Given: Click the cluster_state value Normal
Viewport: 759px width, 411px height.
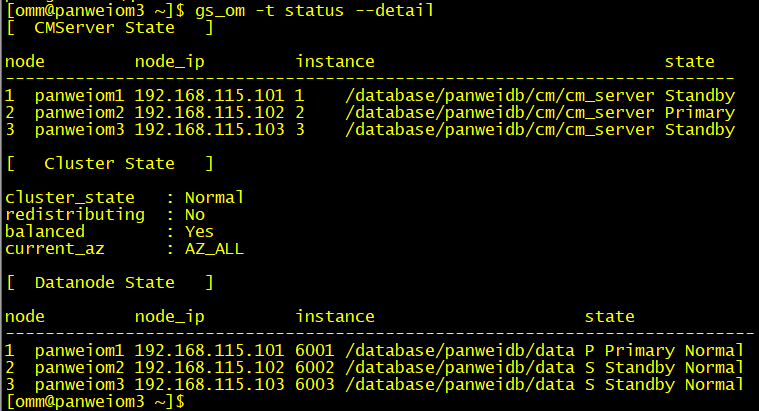Looking at the screenshot, I should (214, 197).
